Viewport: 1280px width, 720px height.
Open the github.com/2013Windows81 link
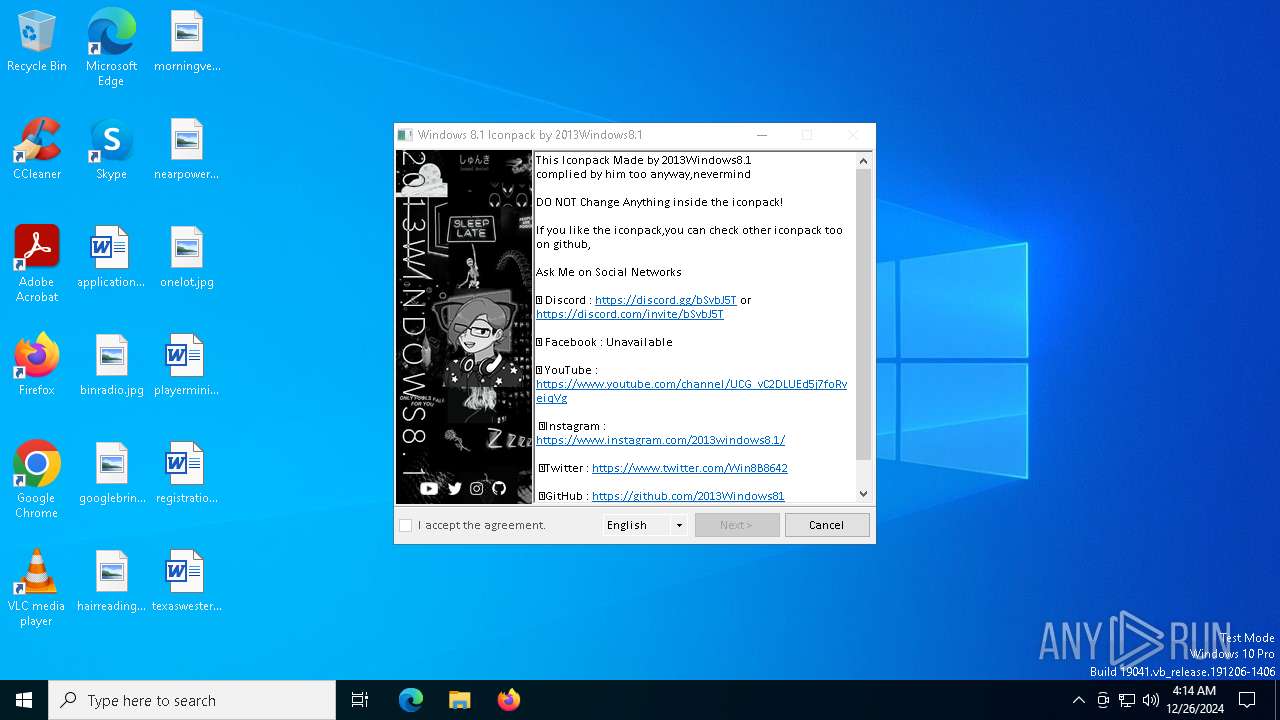tap(688, 496)
